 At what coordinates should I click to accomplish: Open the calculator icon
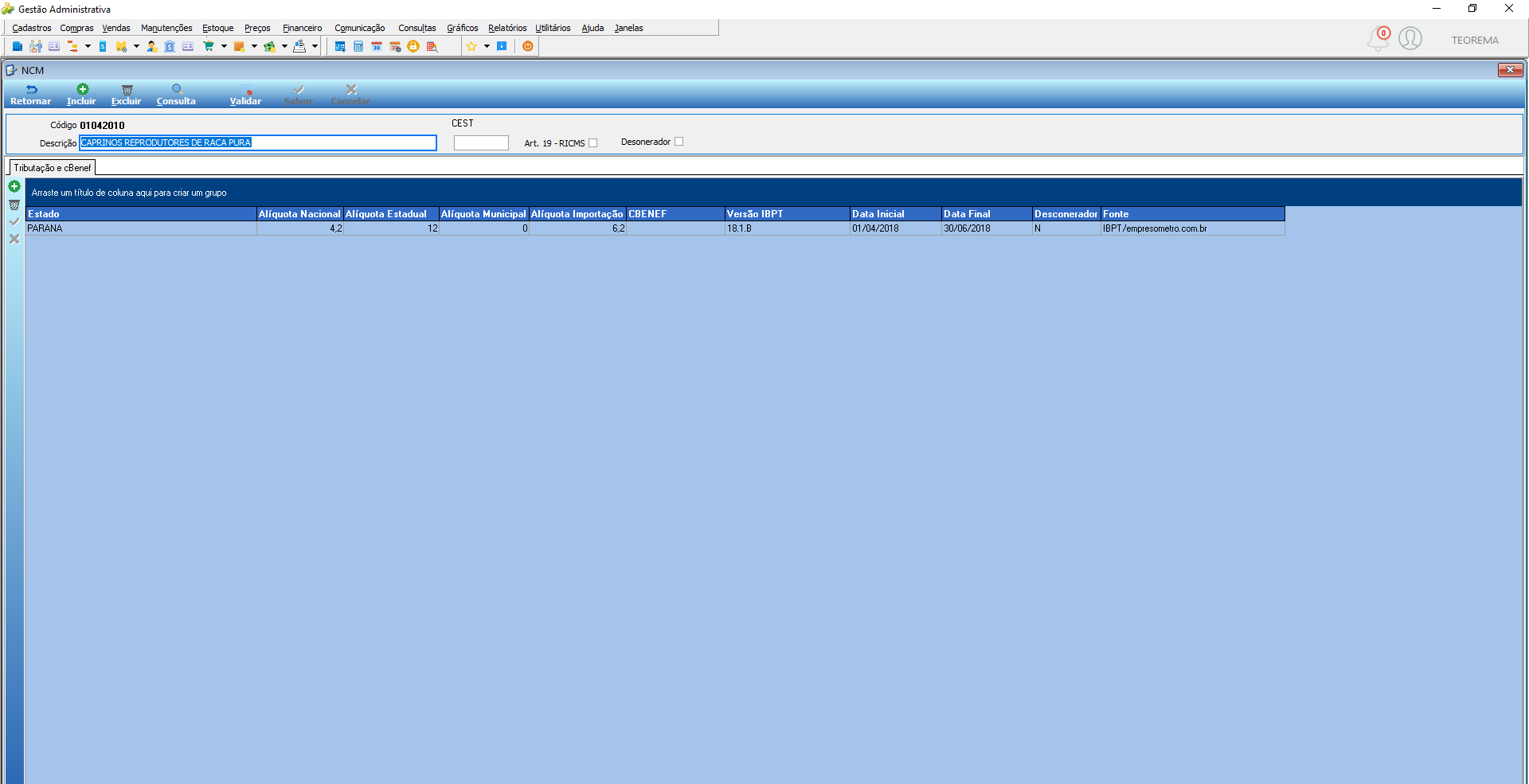[358, 46]
